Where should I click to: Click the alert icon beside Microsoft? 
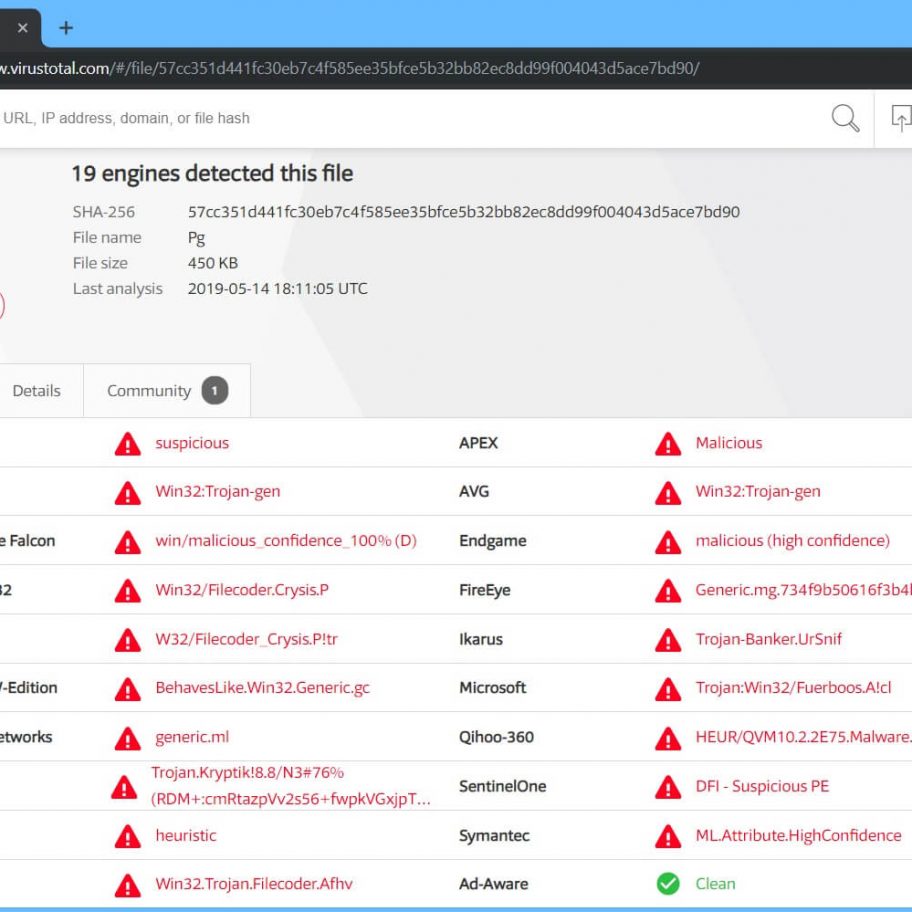coord(668,688)
